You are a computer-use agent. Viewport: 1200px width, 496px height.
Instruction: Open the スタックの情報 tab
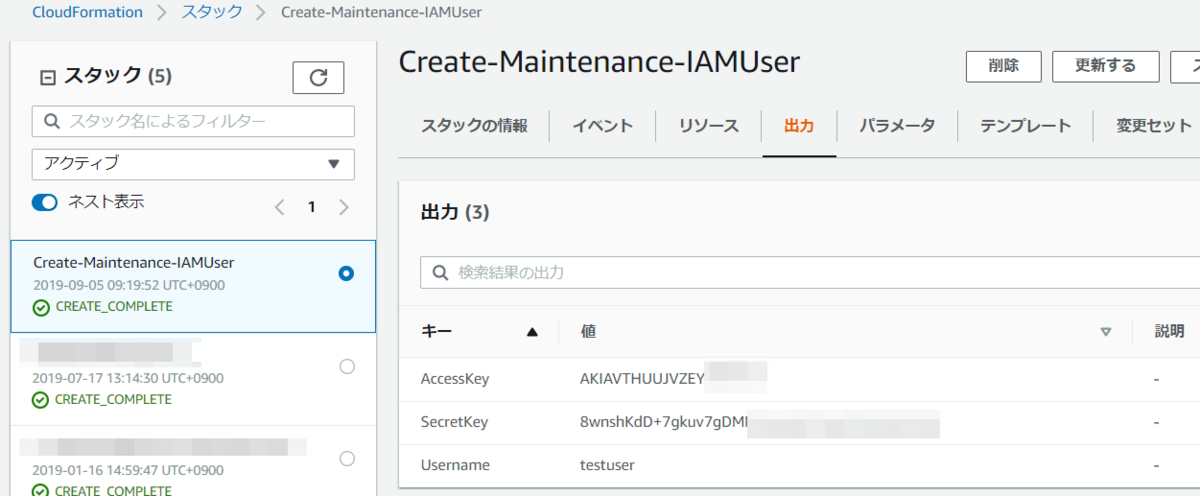pyautogui.click(x=474, y=126)
